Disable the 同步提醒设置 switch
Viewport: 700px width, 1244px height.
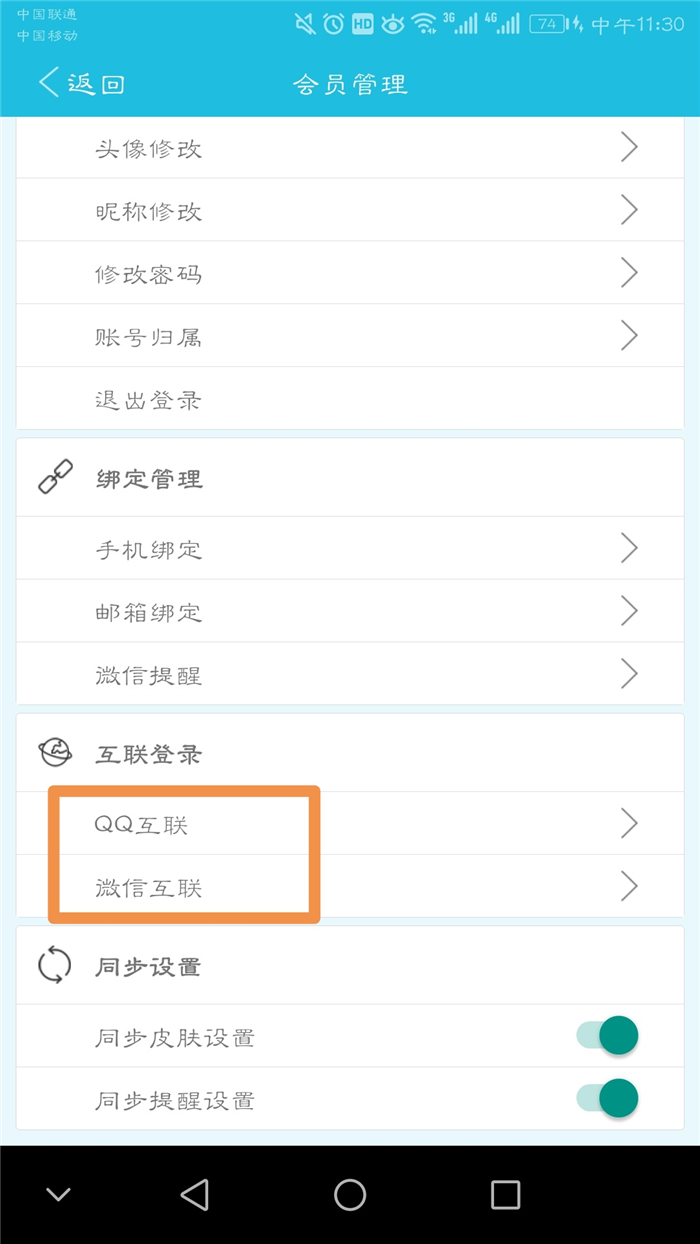(608, 1098)
